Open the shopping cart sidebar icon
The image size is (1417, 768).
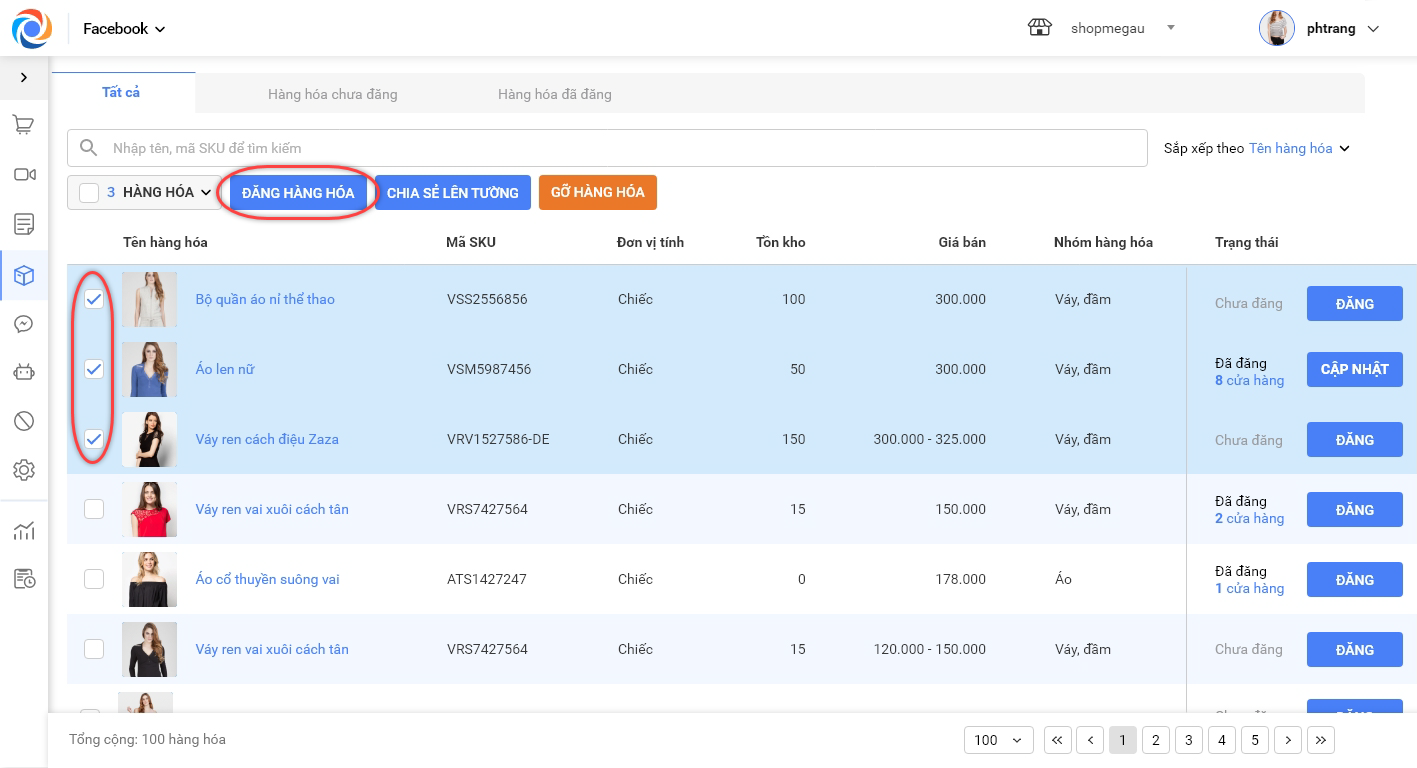tap(24, 125)
